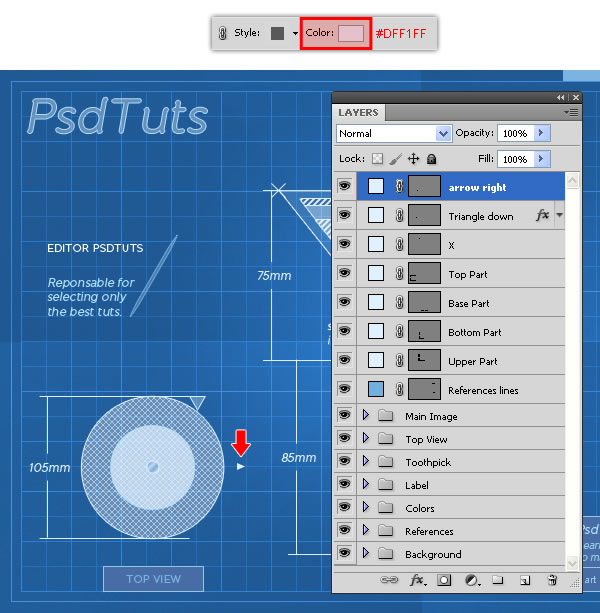Click folder icon of Background group

386,554
